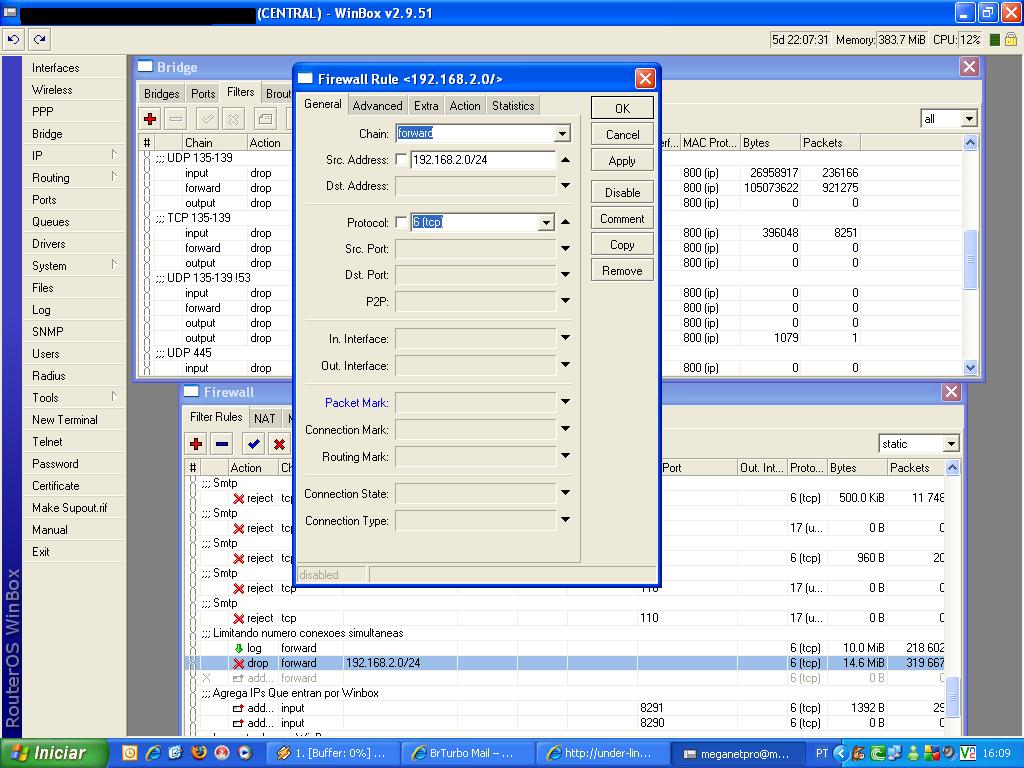Toggle the Src. Address negate checkbox
Viewport: 1024px width, 768px height.
click(x=402, y=160)
